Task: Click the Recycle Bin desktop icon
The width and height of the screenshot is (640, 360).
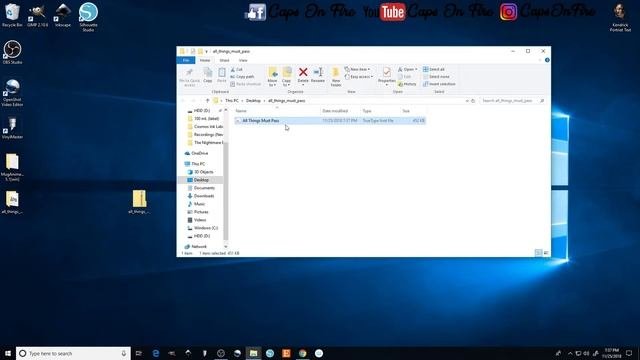Action: [12, 15]
